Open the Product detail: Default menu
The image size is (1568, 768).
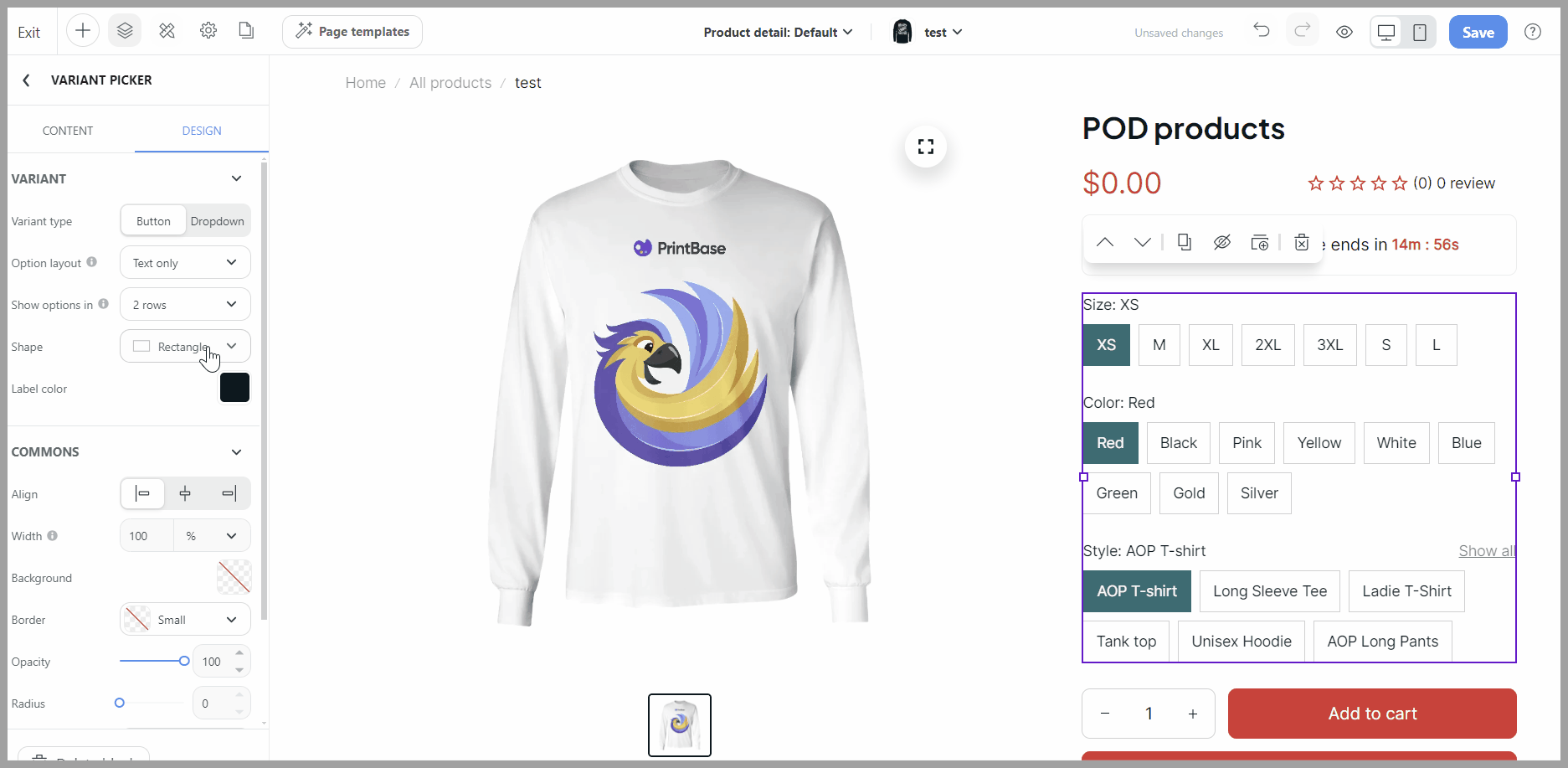(x=778, y=32)
